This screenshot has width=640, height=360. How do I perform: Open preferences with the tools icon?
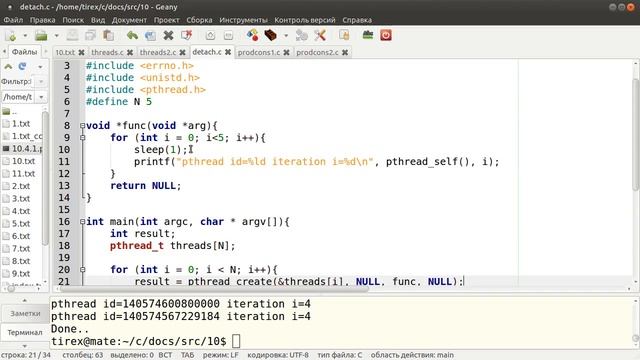(x=320, y=36)
